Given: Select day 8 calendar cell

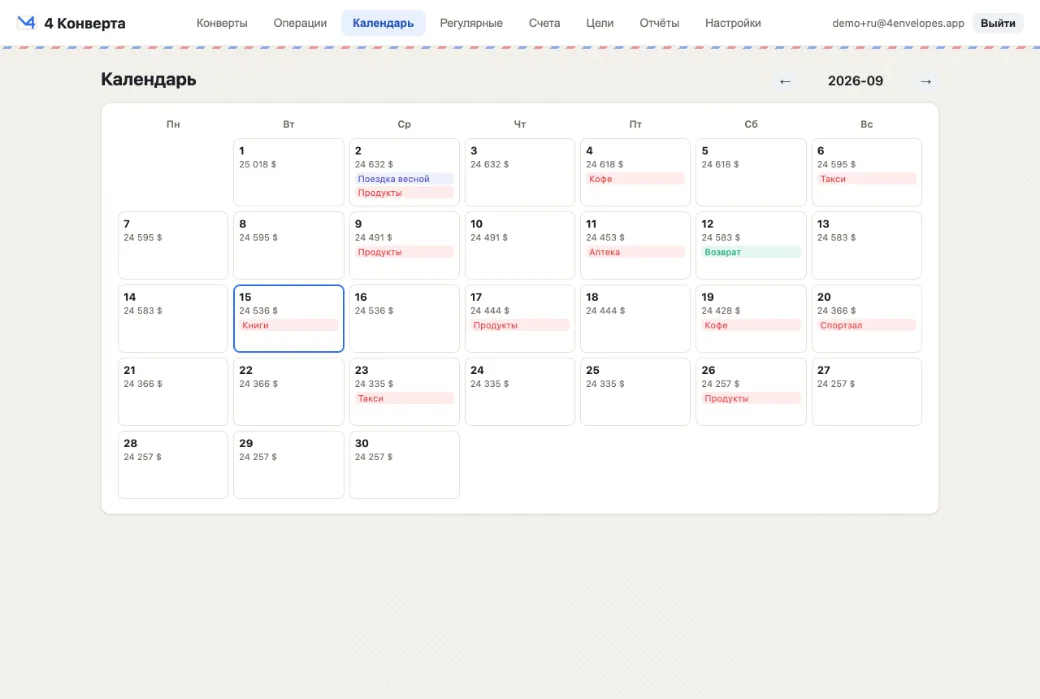Looking at the screenshot, I should click(289, 245).
